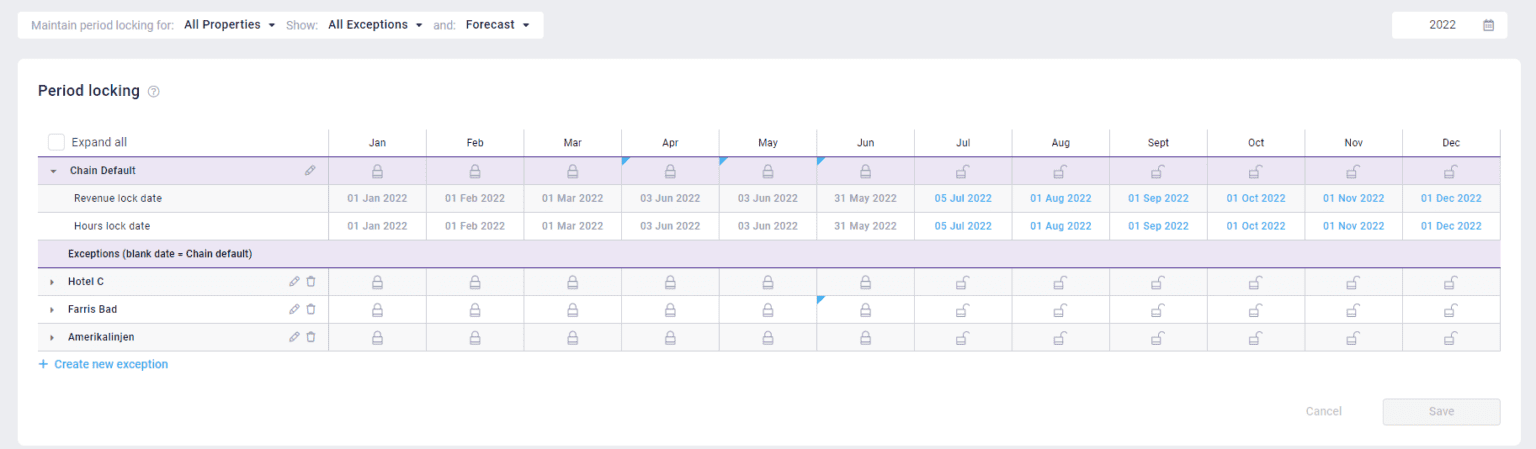Delete the Hotel C exception via trash icon
Viewport: 1536px width, 449px height.
click(311, 282)
